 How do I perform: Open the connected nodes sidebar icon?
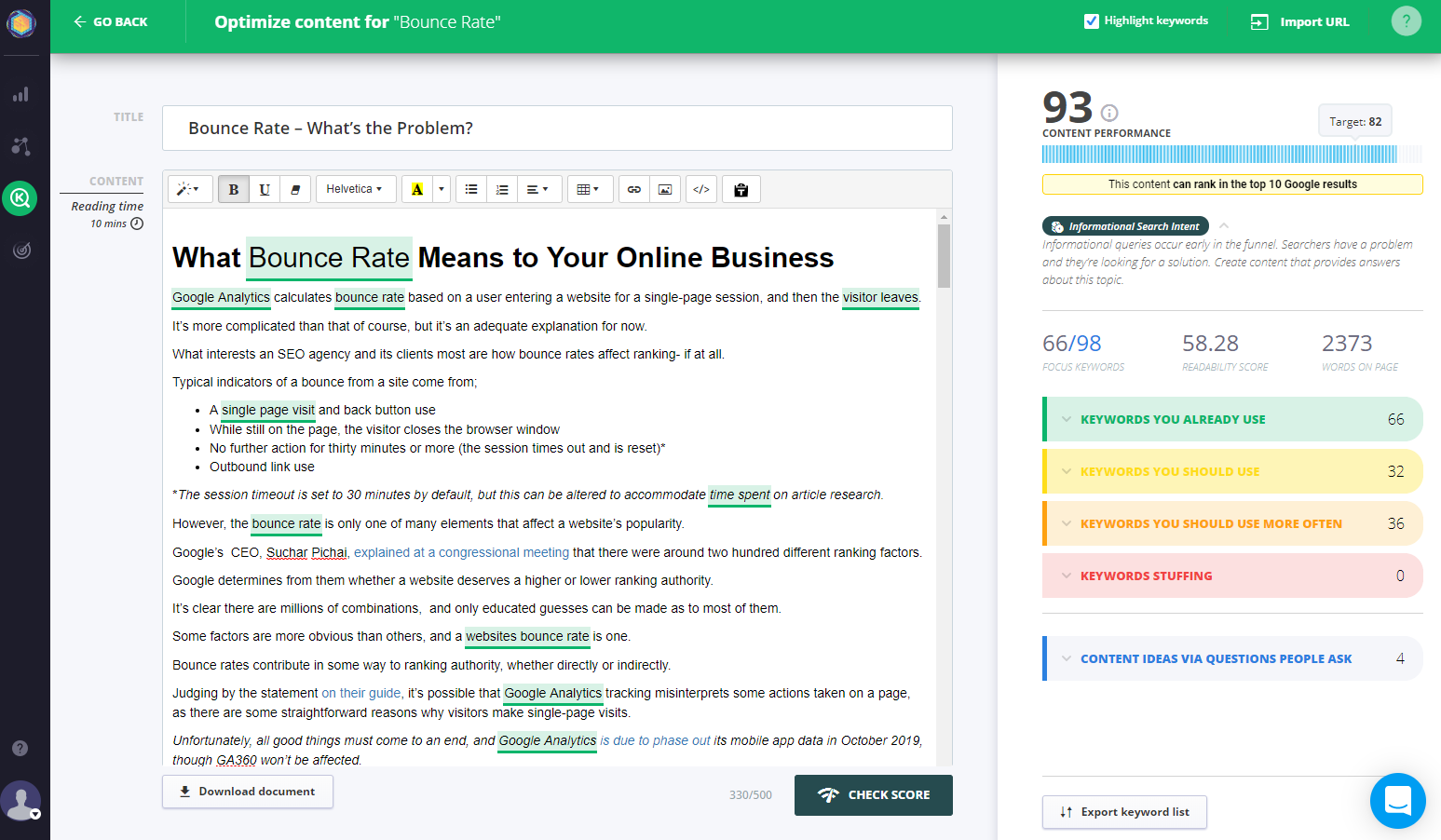click(x=20, y=146)
